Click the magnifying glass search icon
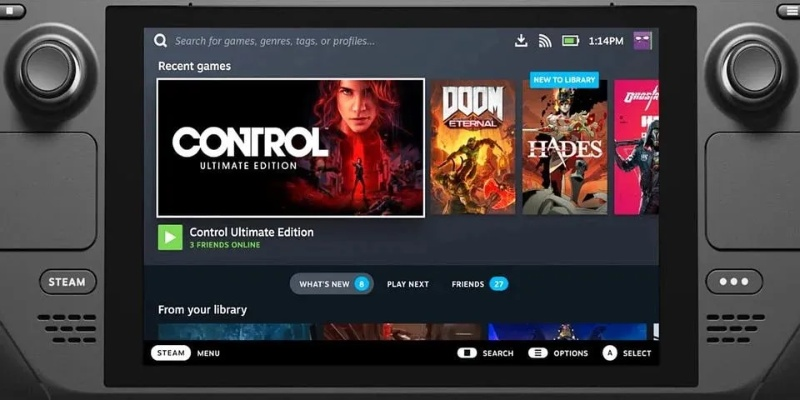The height and width of the screenshot is (400, 800). (x=160, y=41)
